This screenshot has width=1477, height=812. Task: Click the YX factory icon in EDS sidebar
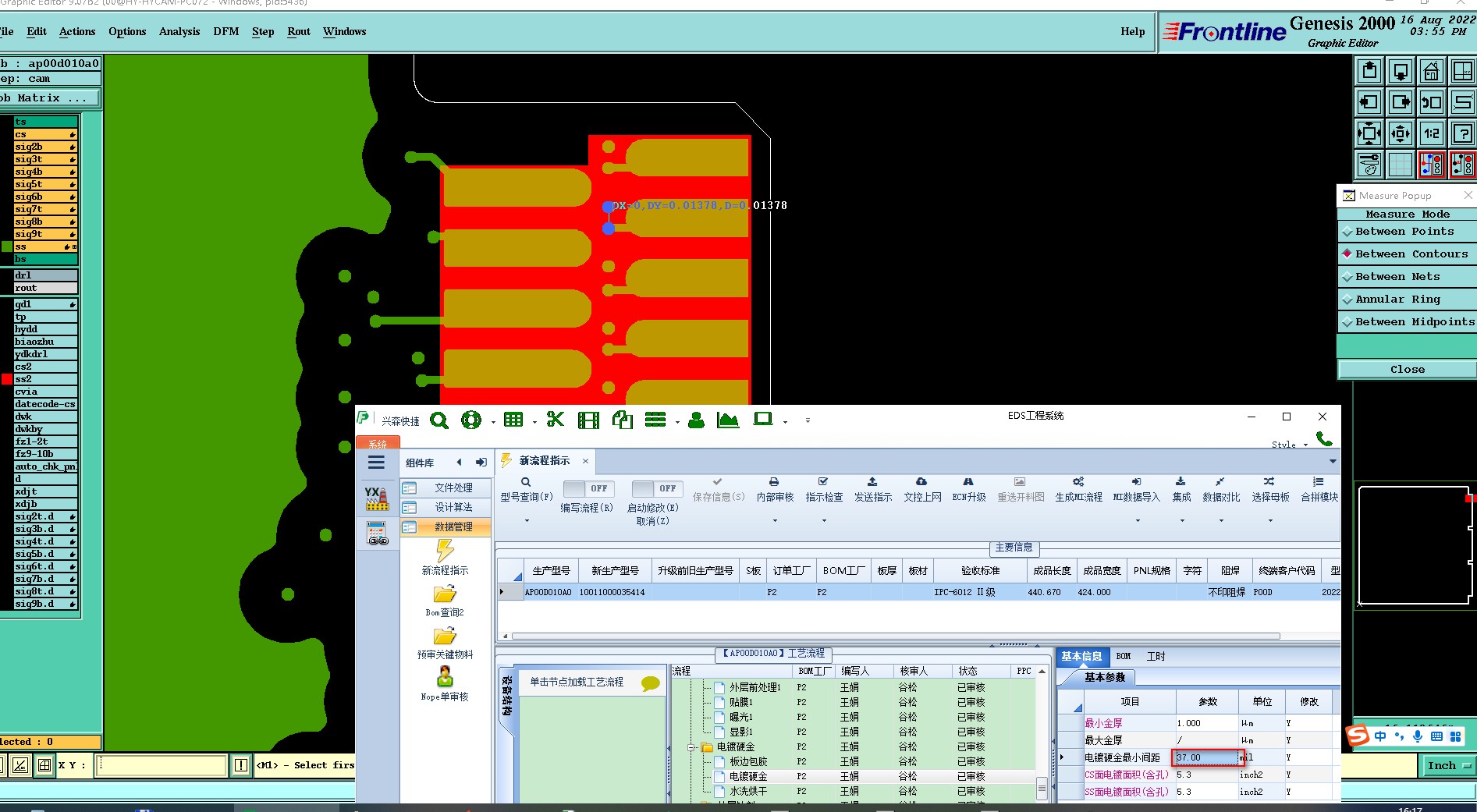coord(377,499)
